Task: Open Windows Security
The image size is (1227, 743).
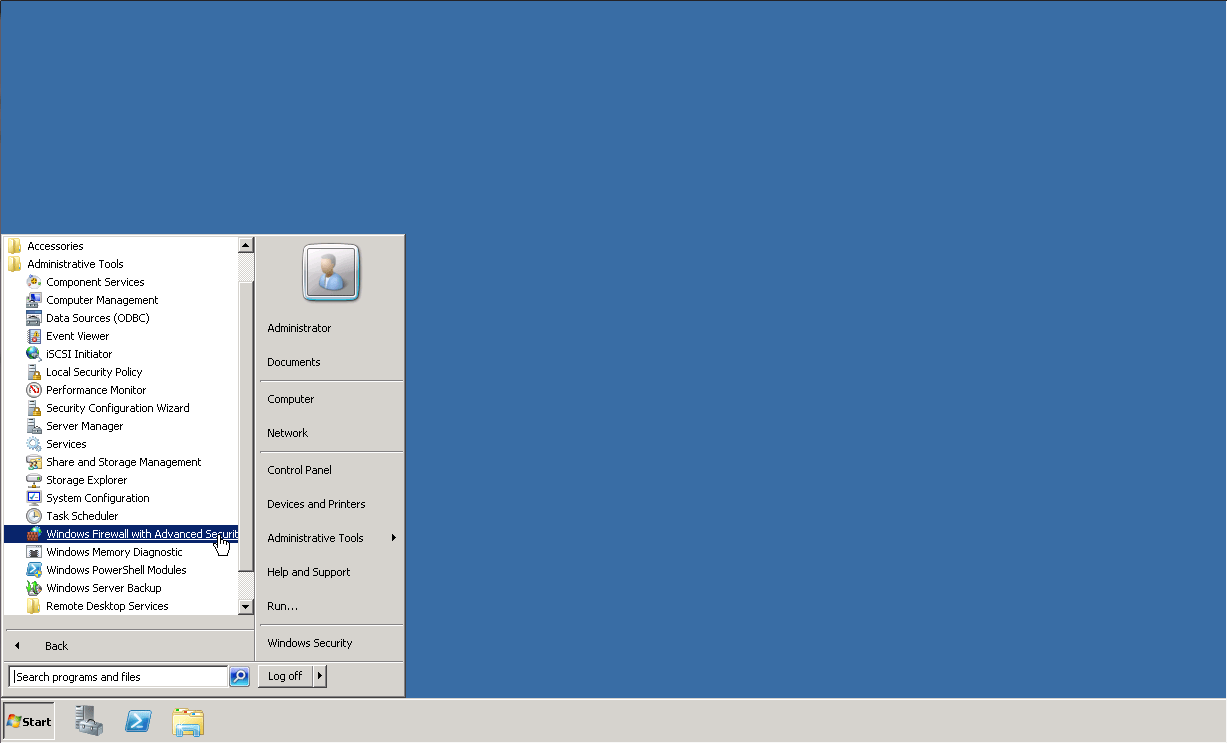Action: tap(310, 643)
